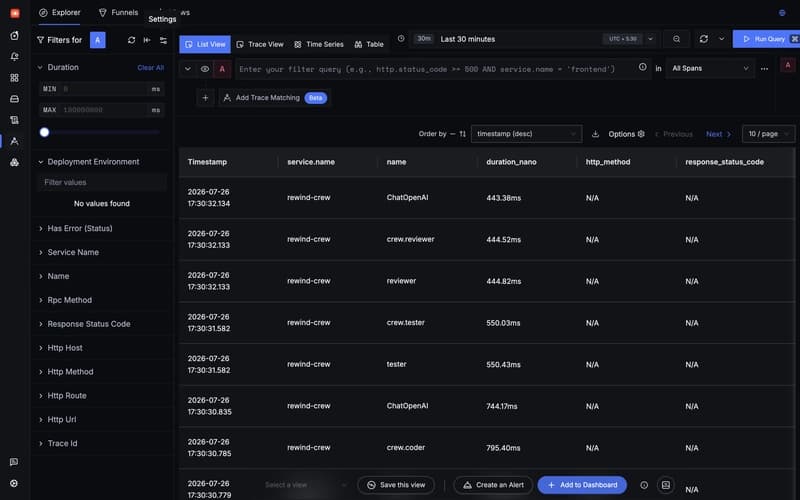Viewport: 800px width, 500px height.
Task: Click the Run Query button
Action: click(x=766, y=39)
